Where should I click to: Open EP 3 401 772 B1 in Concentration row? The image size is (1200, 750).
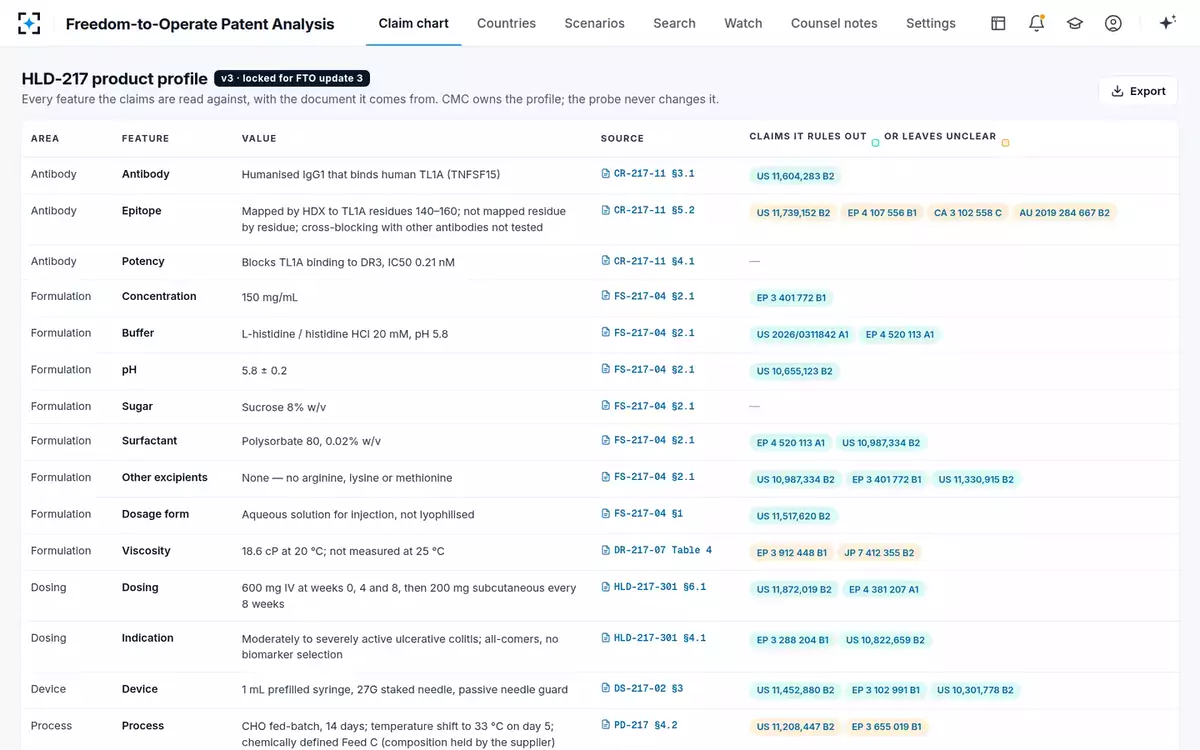pyautogui.click(x=791, y=298)
